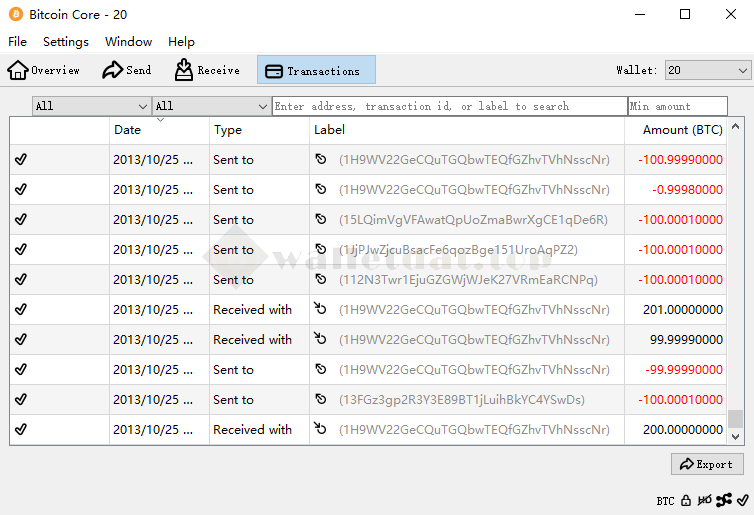Screen dimensions: 754x515
Task: Click the scroll down arrow of transaction list
Action: pos(736,437)
